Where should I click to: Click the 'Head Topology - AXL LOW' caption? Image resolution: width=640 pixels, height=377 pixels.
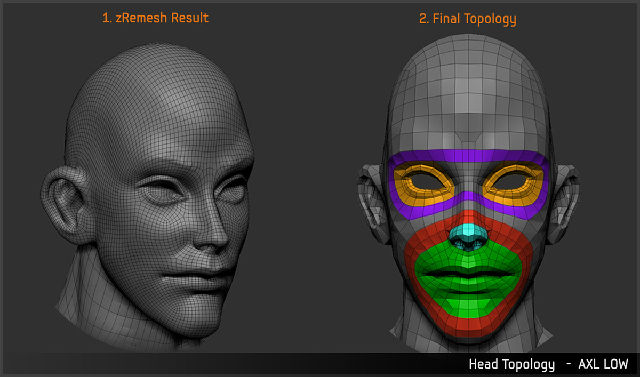[548, 364]
